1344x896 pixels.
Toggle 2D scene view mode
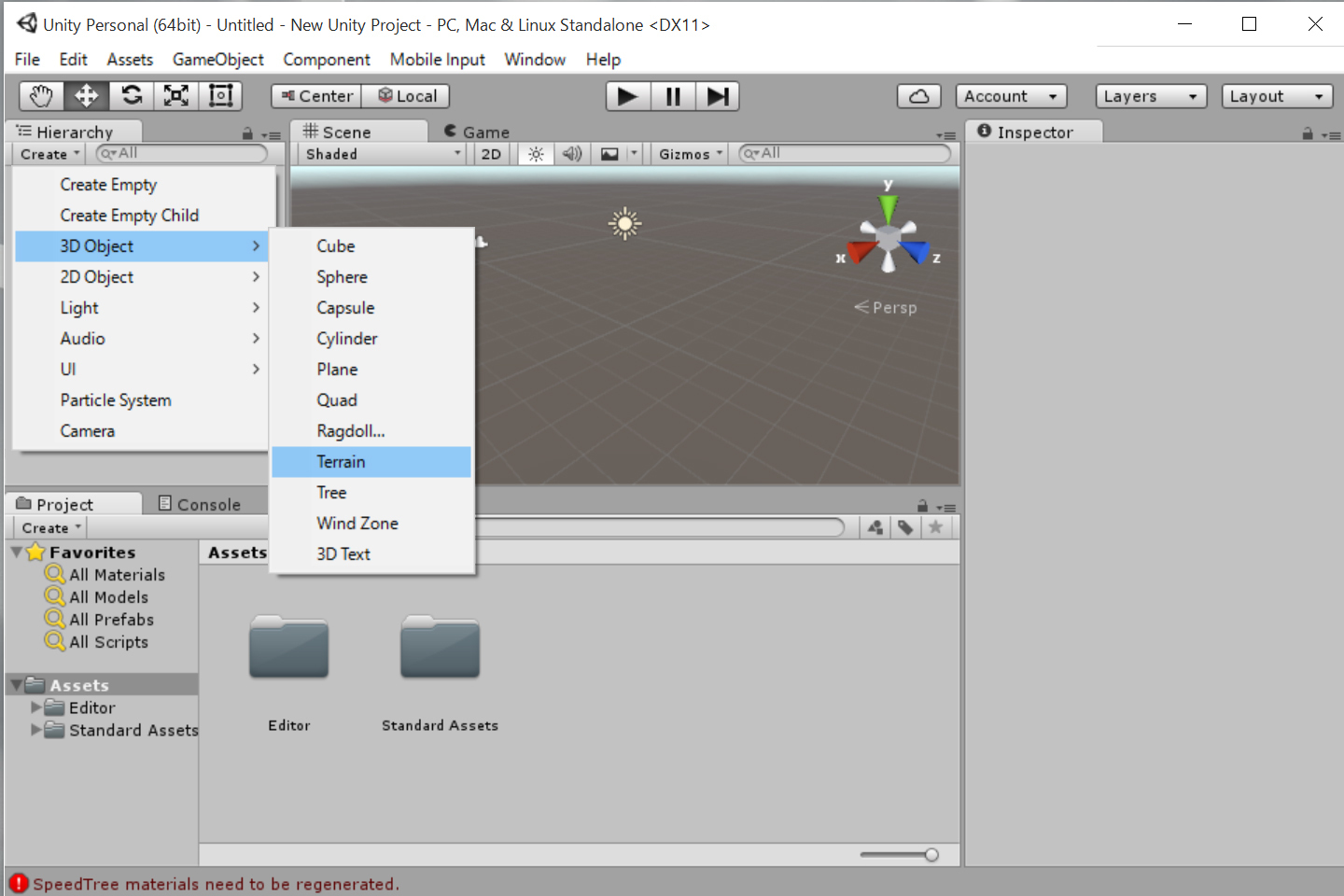[x=491, y=154]
